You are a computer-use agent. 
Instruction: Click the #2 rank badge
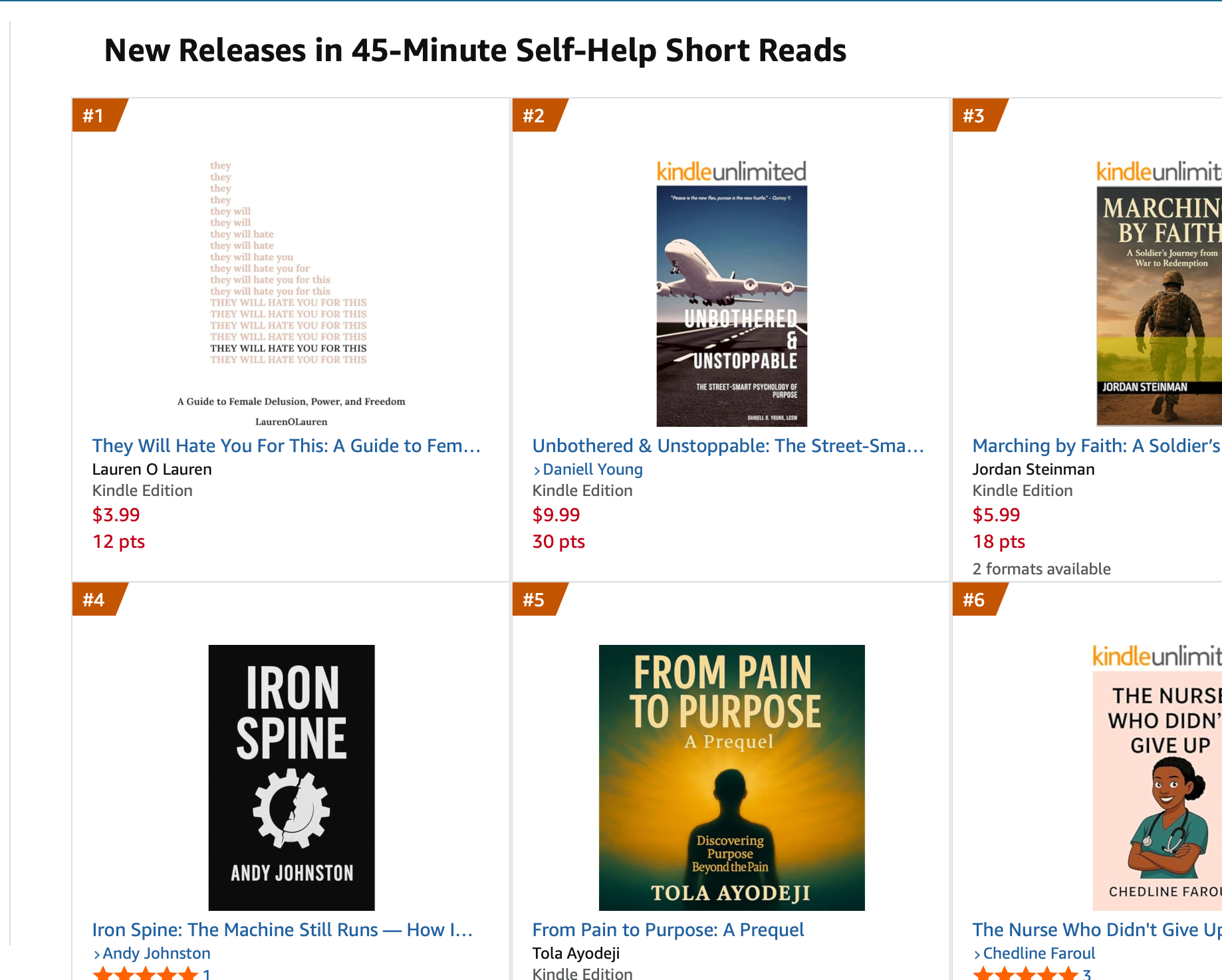click(x=534, y=116)
